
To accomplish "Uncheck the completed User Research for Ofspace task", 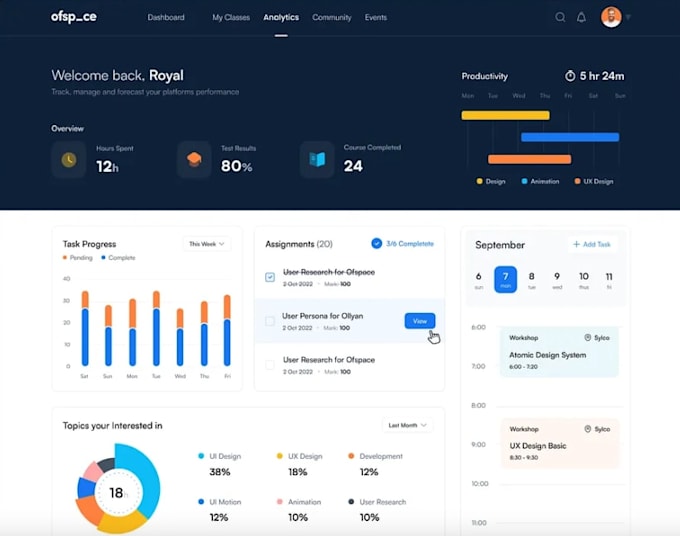I will click(x=270, y=277).
